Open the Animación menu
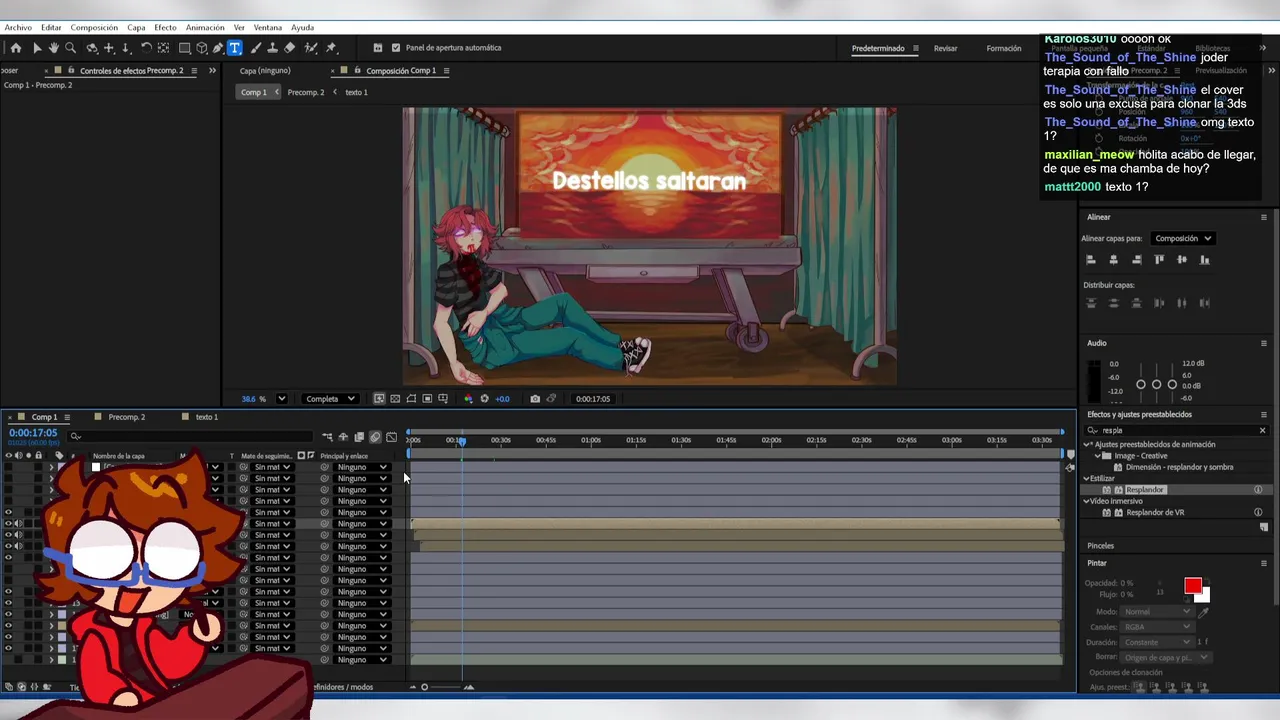Image resolution: width=1280 pixels, height=720 pixels. point(205,28)
